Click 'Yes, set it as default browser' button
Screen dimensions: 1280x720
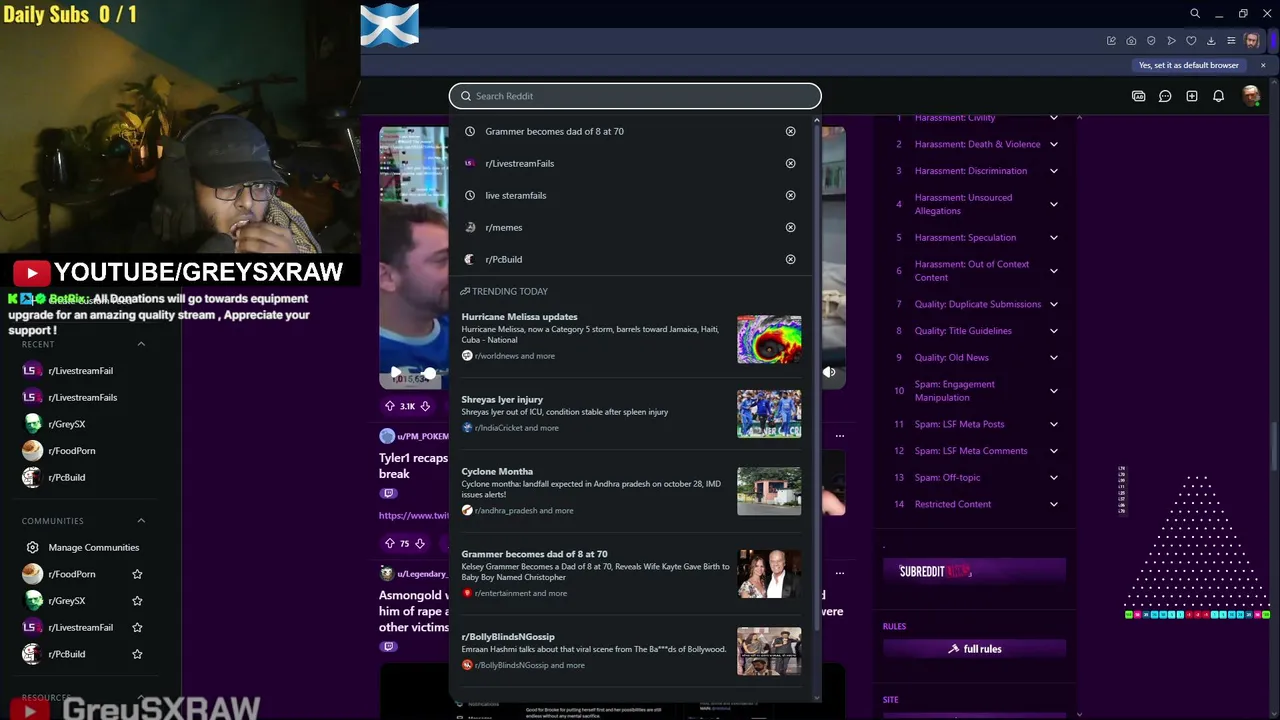point(1188,65)
